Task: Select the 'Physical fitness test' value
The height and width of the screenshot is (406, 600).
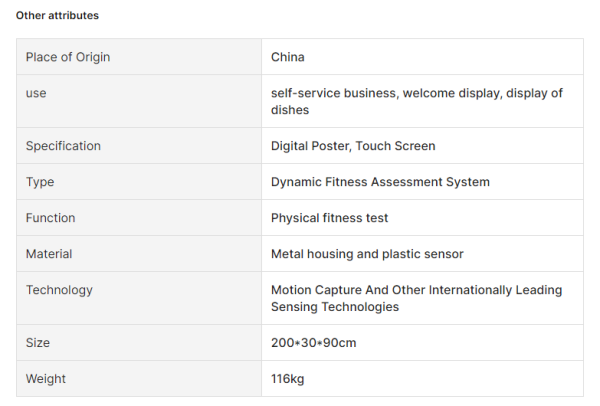Action: 329,218
